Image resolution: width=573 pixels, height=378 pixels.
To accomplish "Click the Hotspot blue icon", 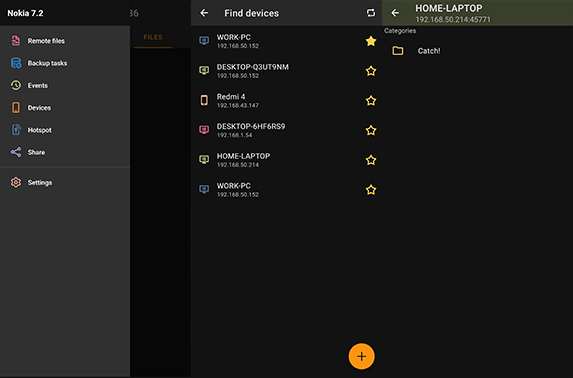I will point(16,130).
